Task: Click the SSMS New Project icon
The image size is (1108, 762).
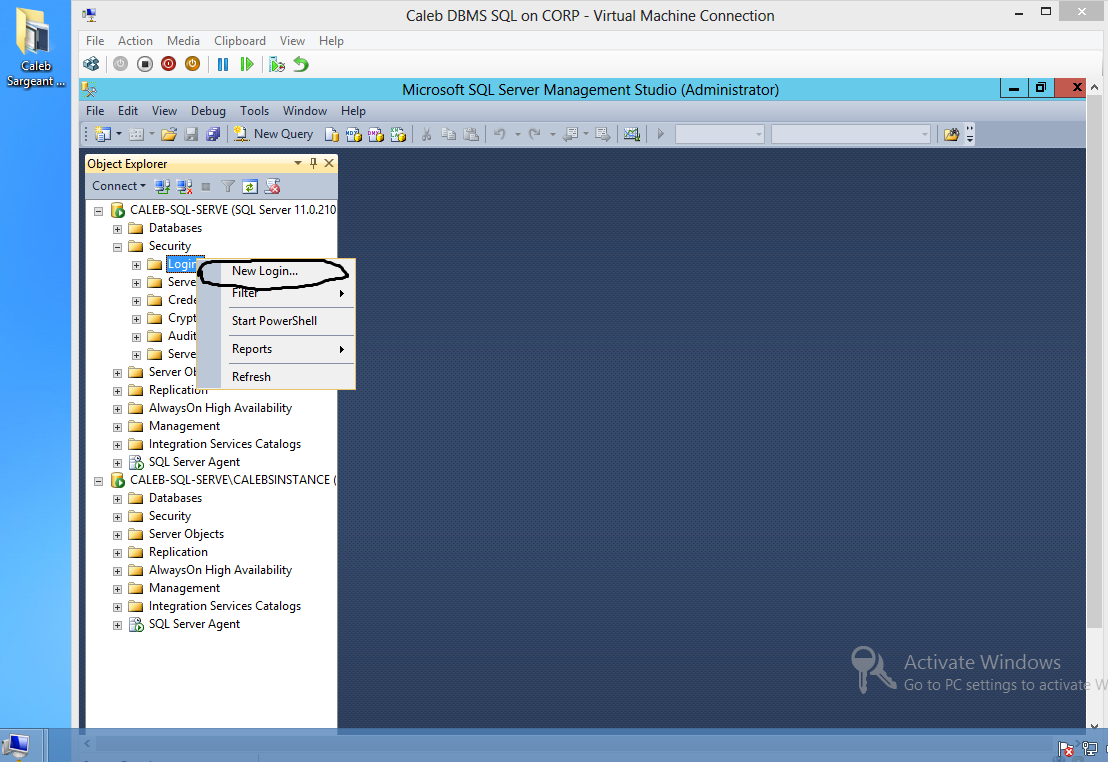Action: [x=103, y=134]
